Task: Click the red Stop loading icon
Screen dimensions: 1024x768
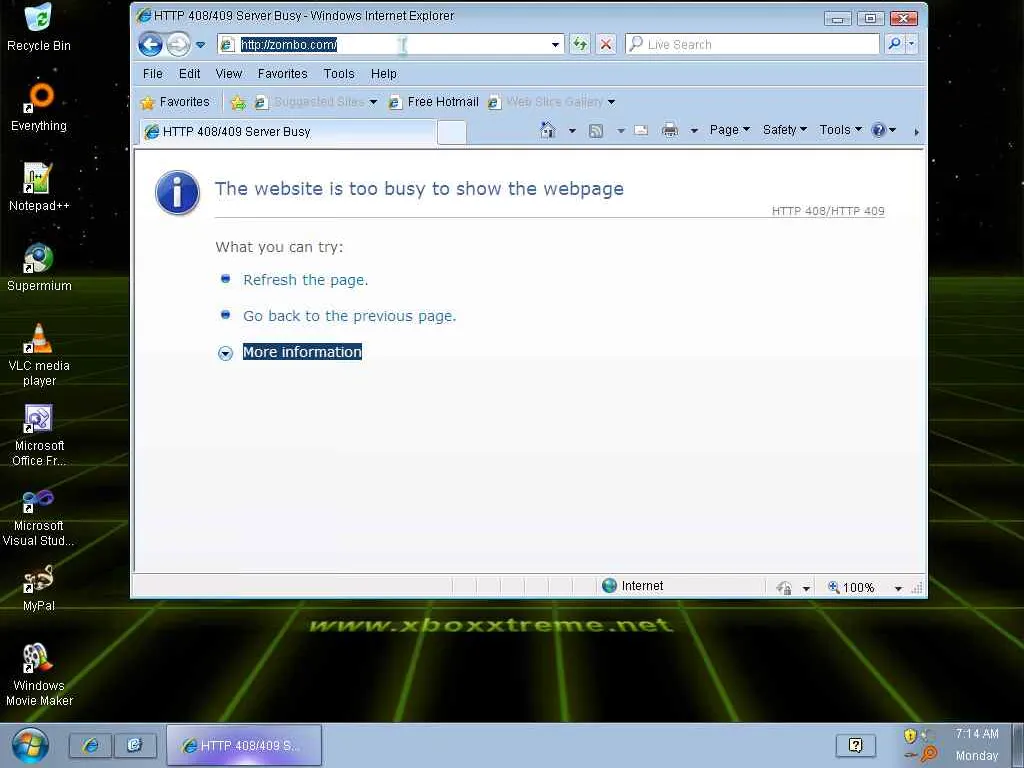Action: (606, 44)
